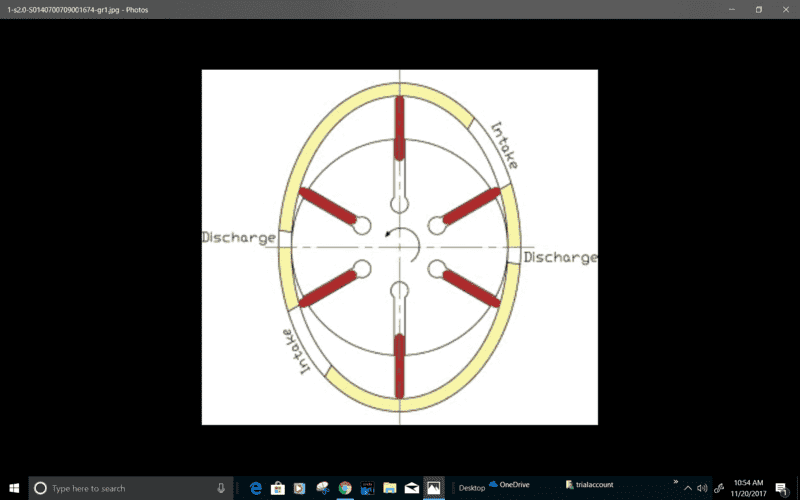This screenshot has height=500, width=800.
Task: Click the pen/link tray icon beside volume
Action: [x=719, y=488]
